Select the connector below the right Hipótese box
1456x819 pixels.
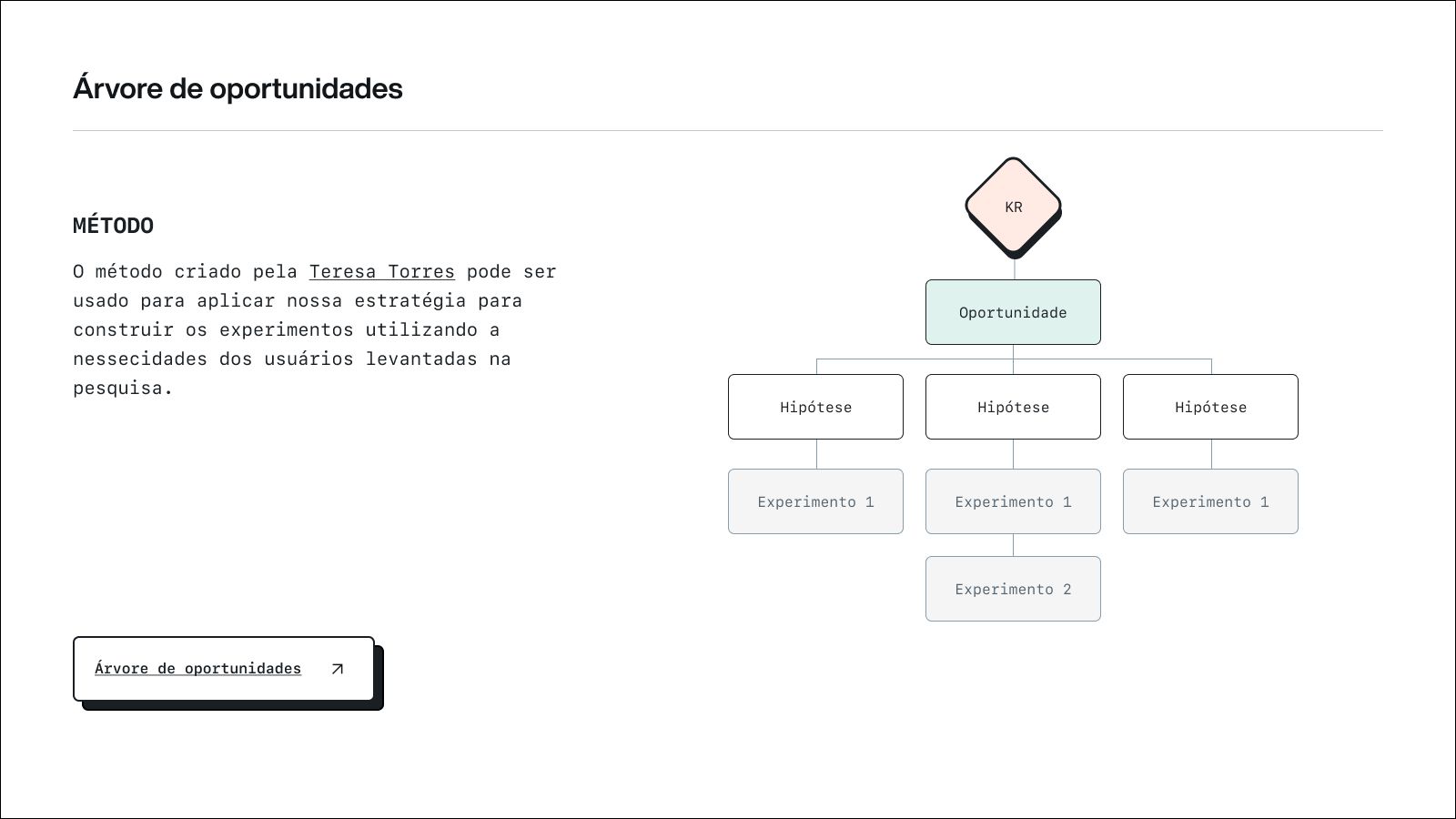[x=1211, y=454]
